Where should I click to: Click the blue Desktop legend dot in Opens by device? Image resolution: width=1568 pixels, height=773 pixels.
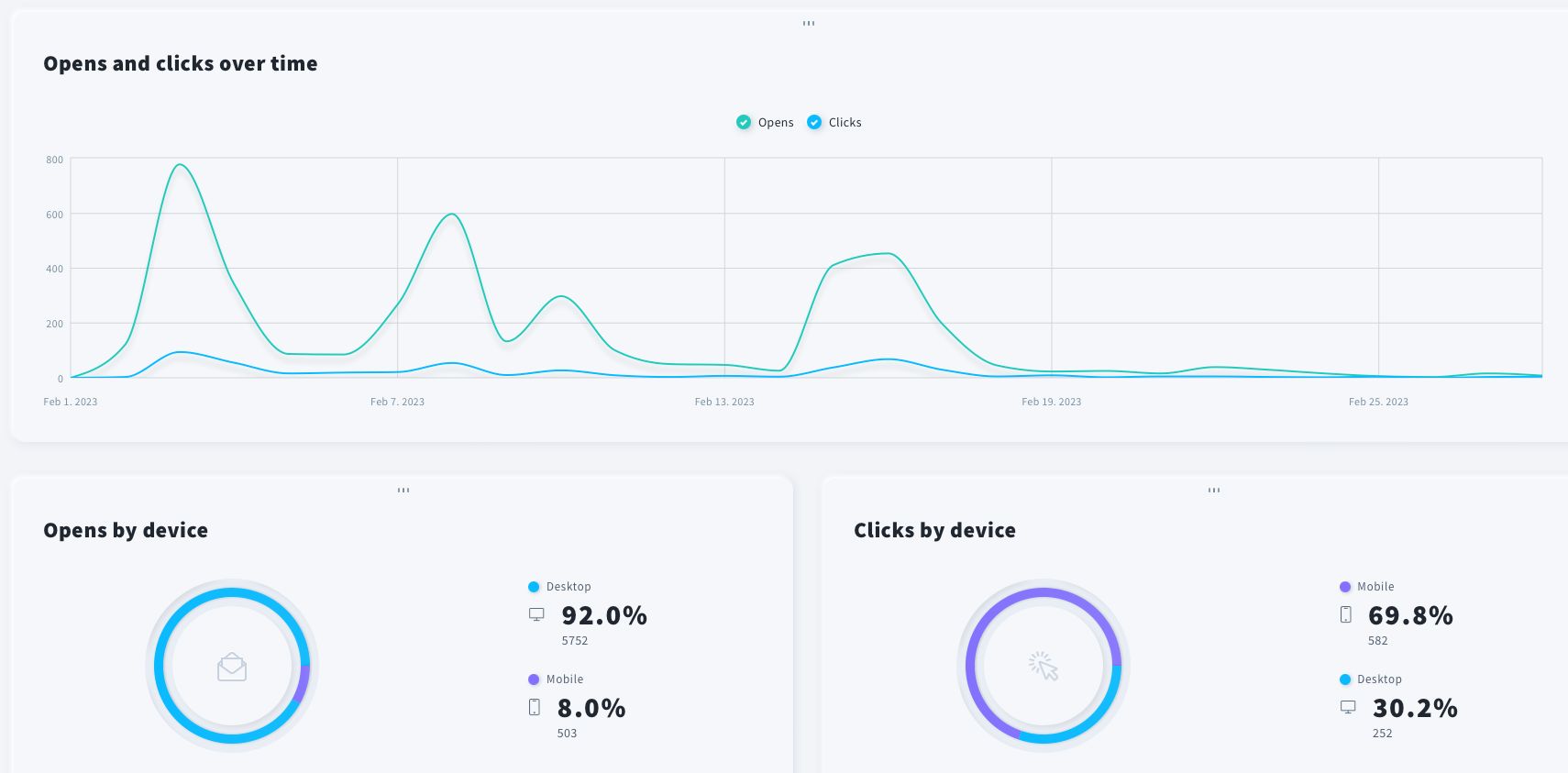534,587
